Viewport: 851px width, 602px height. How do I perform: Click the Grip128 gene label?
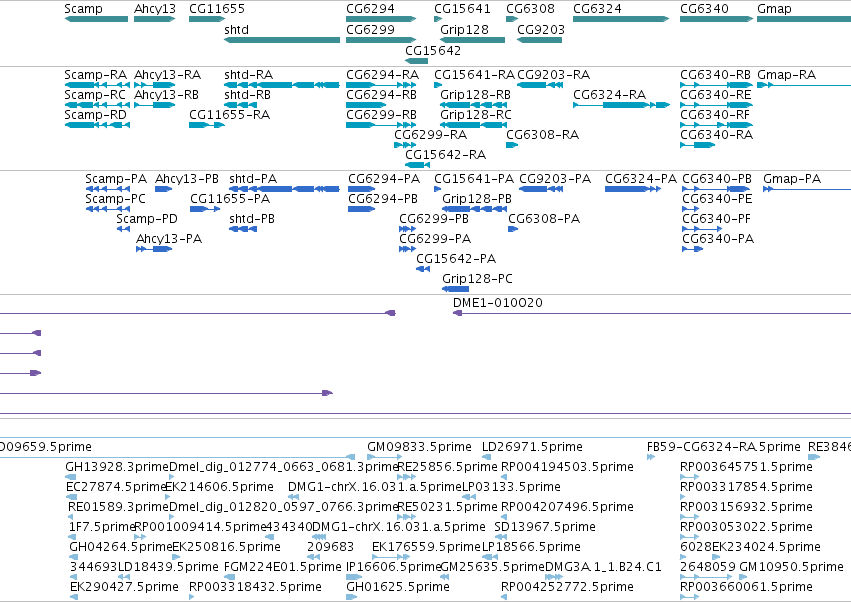point(464,30)
